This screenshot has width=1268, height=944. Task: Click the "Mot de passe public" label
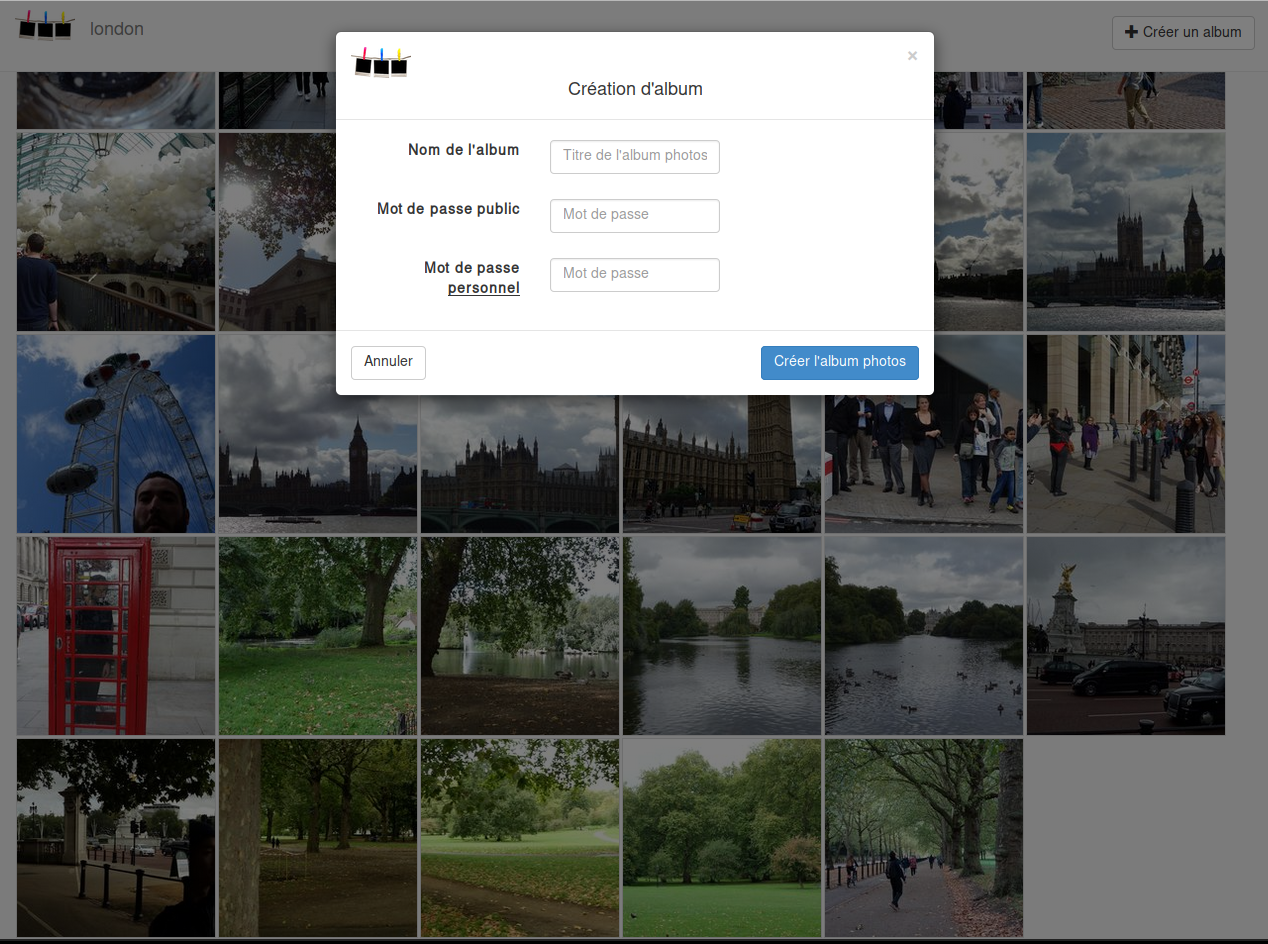point(448,209)
